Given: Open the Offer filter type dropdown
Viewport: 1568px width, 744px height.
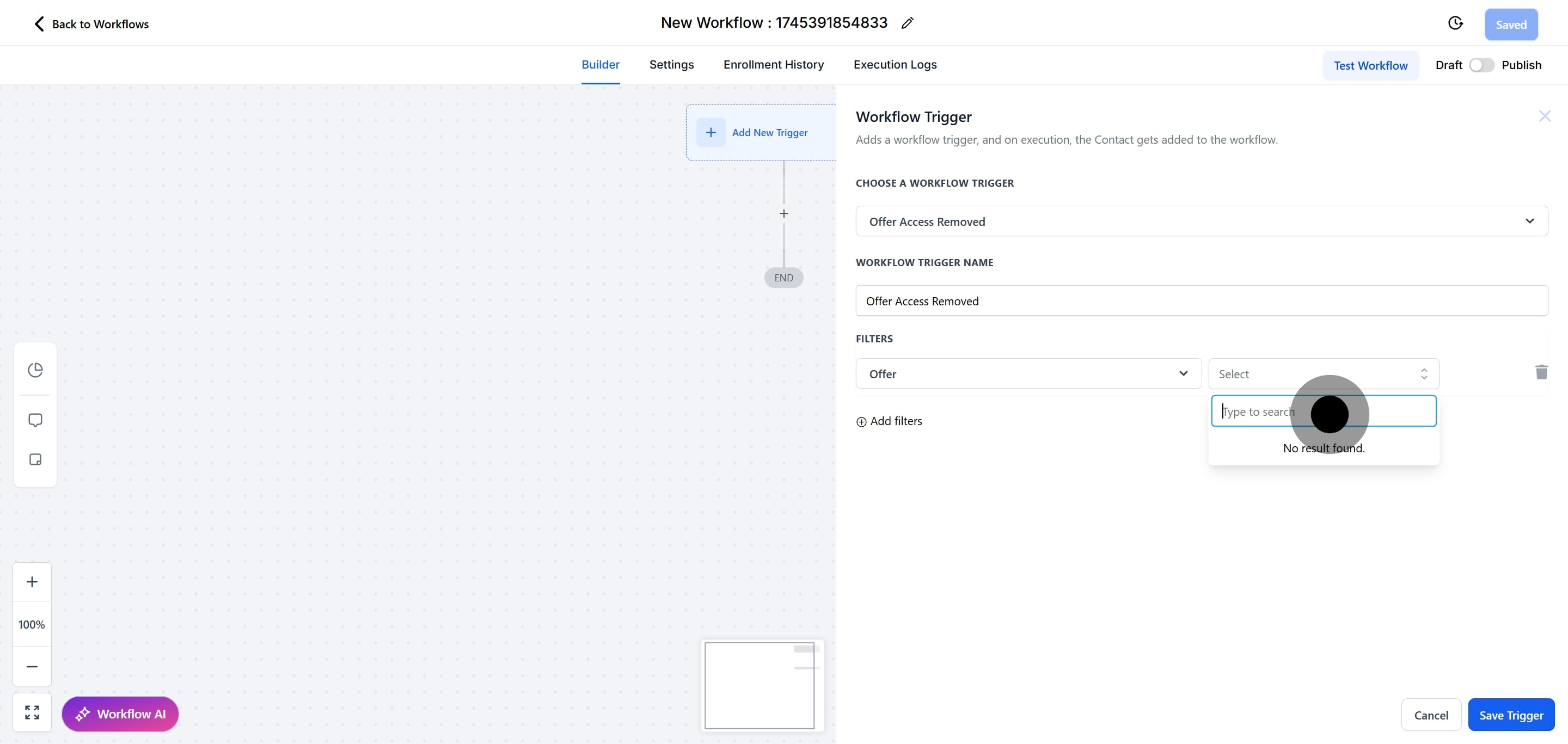Looking at the screenshot, I should point(1028,373).
